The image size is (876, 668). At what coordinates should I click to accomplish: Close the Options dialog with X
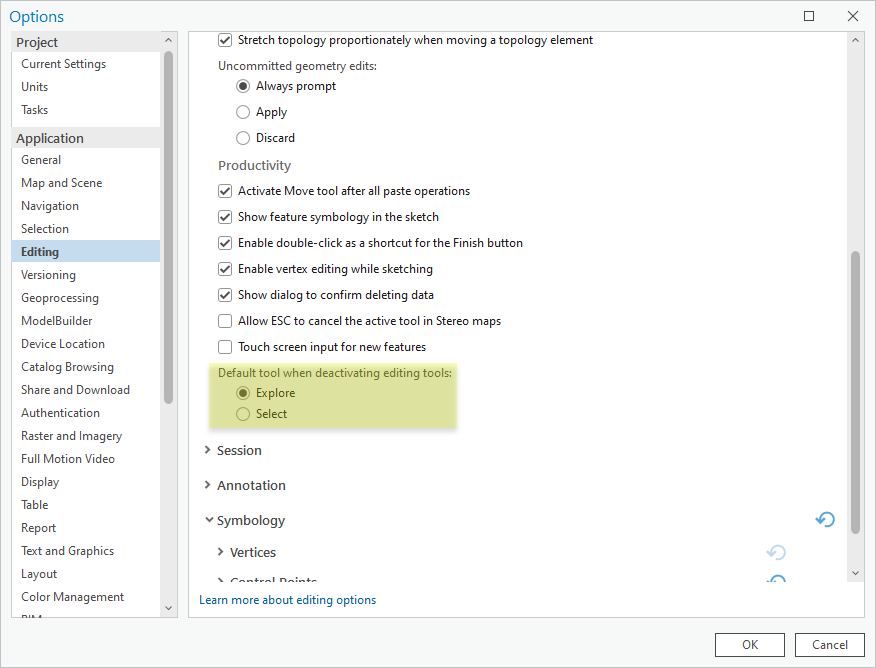point(852,16)
